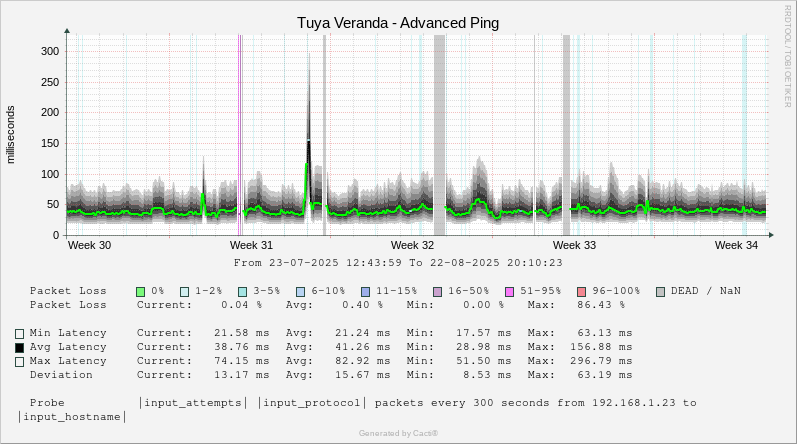
Task: Click the |input_hostname| placeholder text
Action: (72, 417)
